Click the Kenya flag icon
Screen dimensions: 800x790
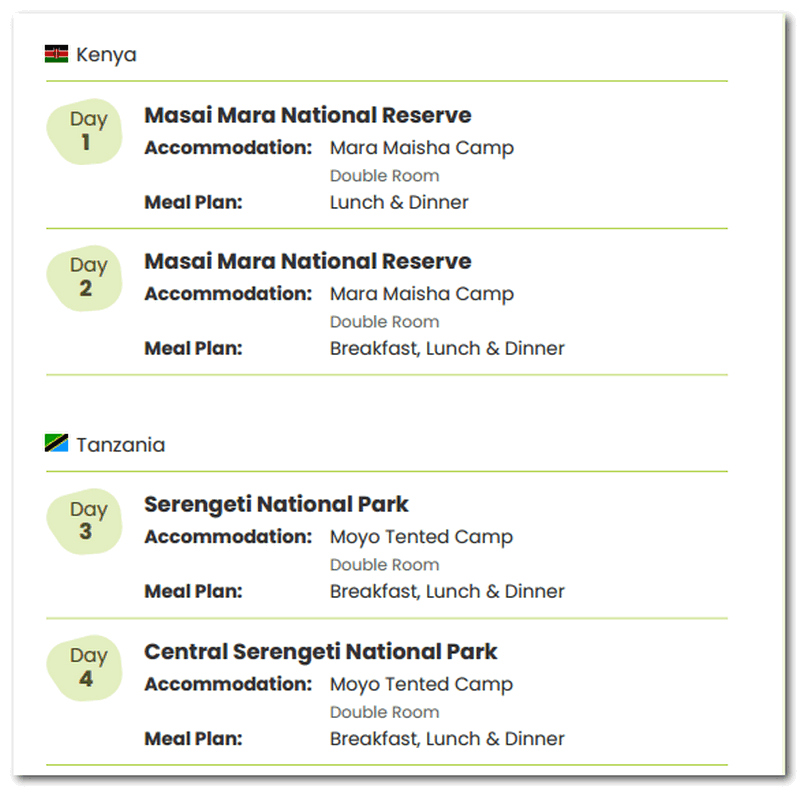(x=56, y=54)
